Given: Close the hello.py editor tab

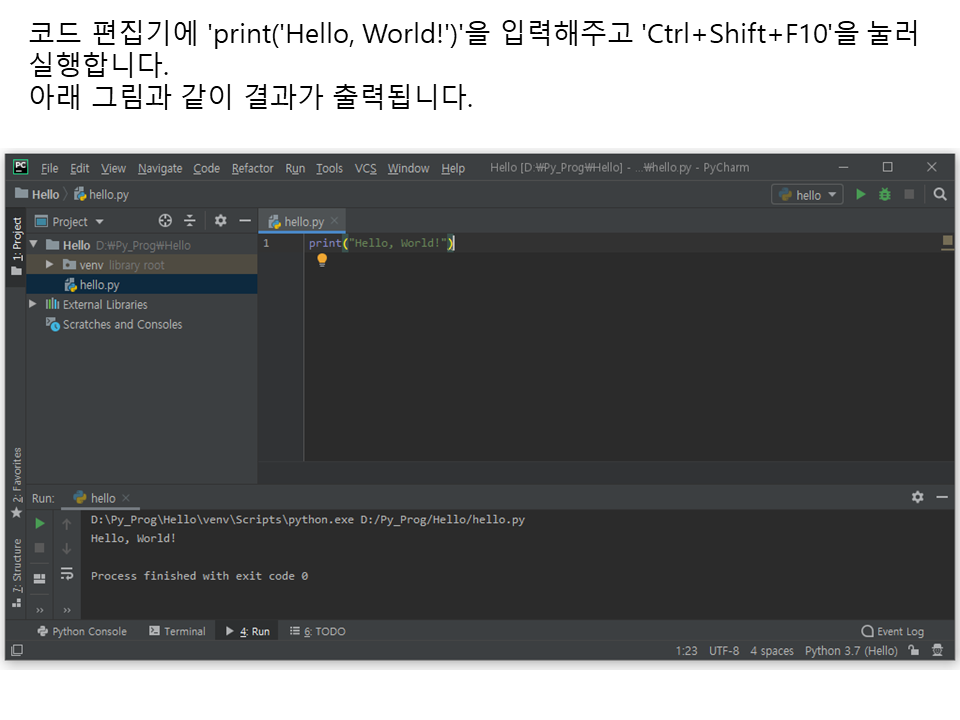Looking at the screenshot, I should coord(335,221).
